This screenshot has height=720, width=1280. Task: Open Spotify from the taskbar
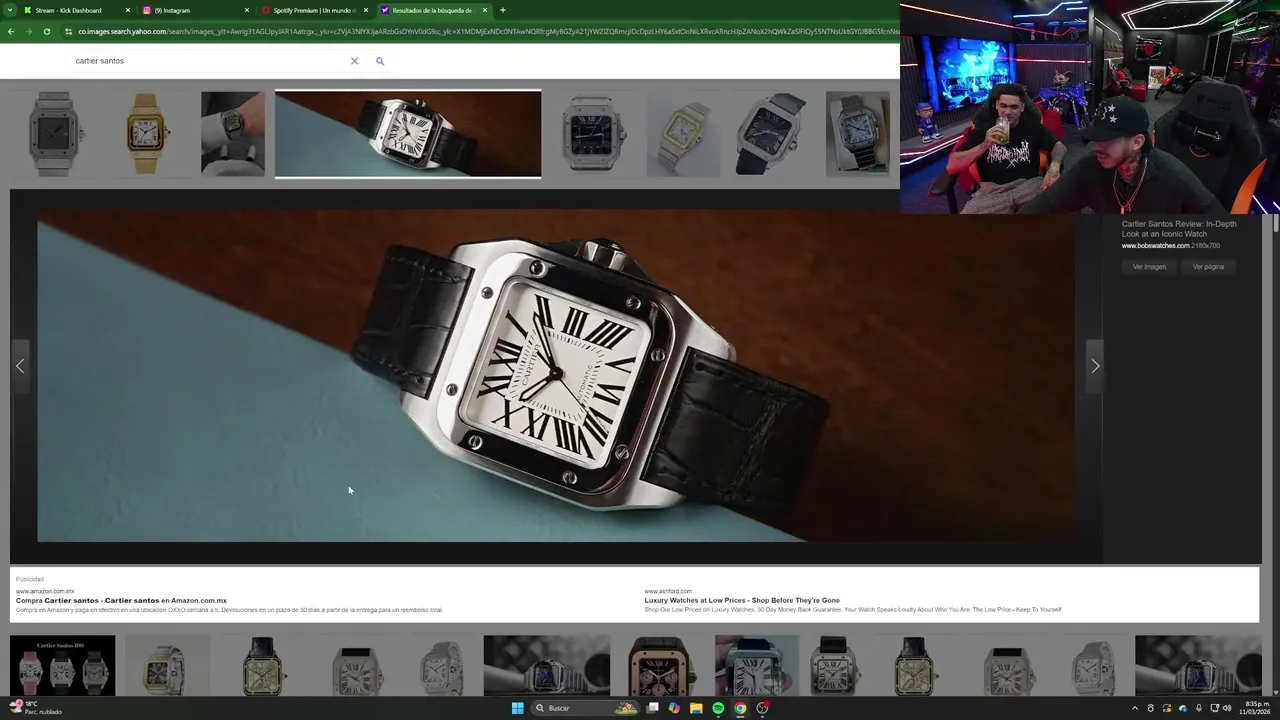(x=718, y=708)
